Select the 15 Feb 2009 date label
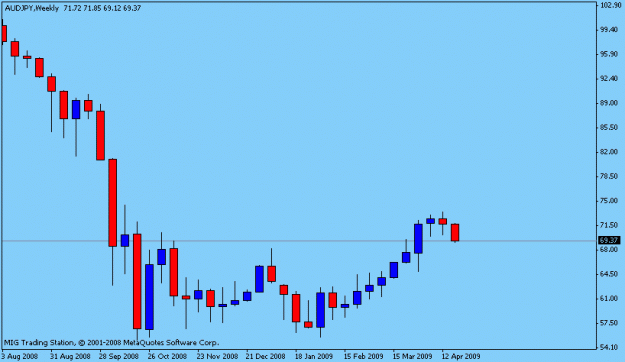Viewport: 625px width, 362px height. click(364, 356)
